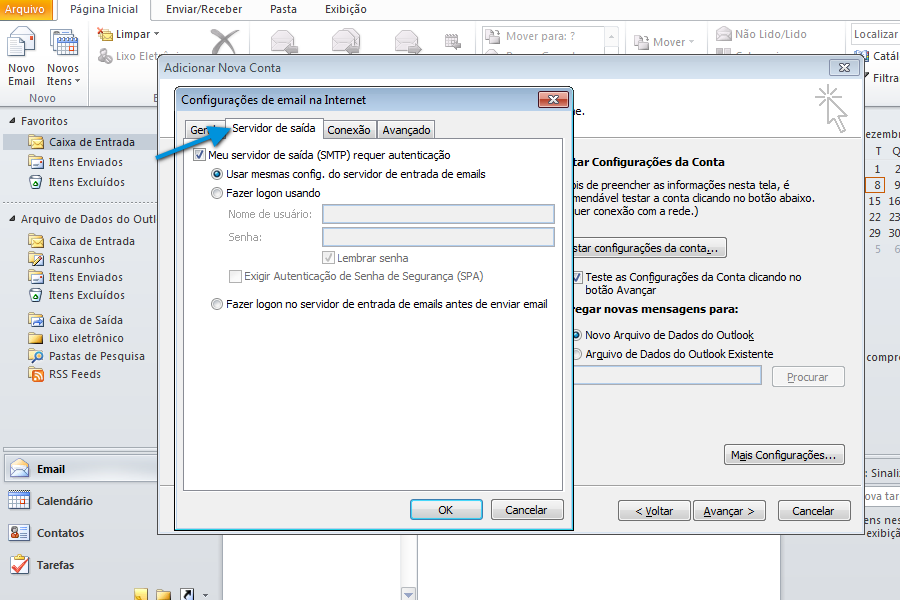Select Fazer logon usando radio option

(217, 193)
